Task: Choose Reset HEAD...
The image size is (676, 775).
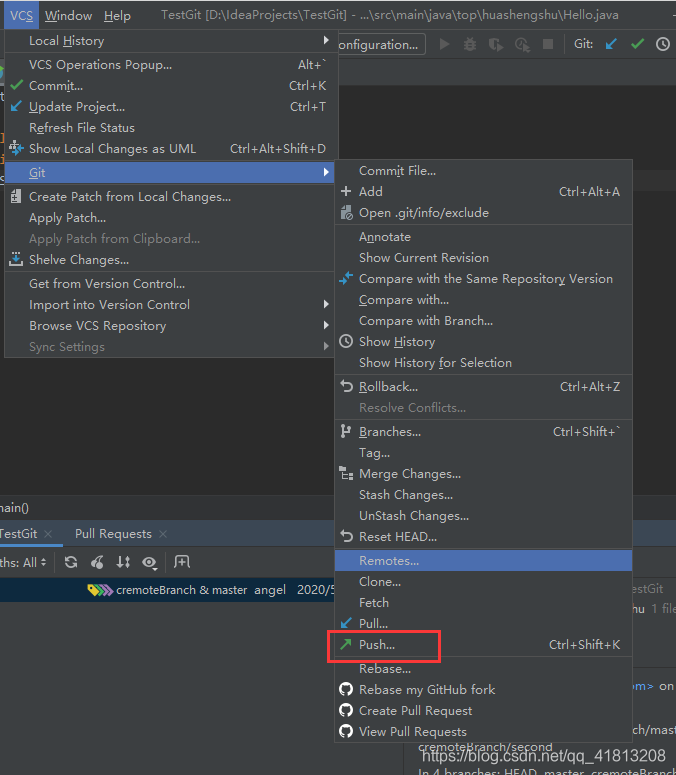Action: pyautogui.click(x=484, y=537)
